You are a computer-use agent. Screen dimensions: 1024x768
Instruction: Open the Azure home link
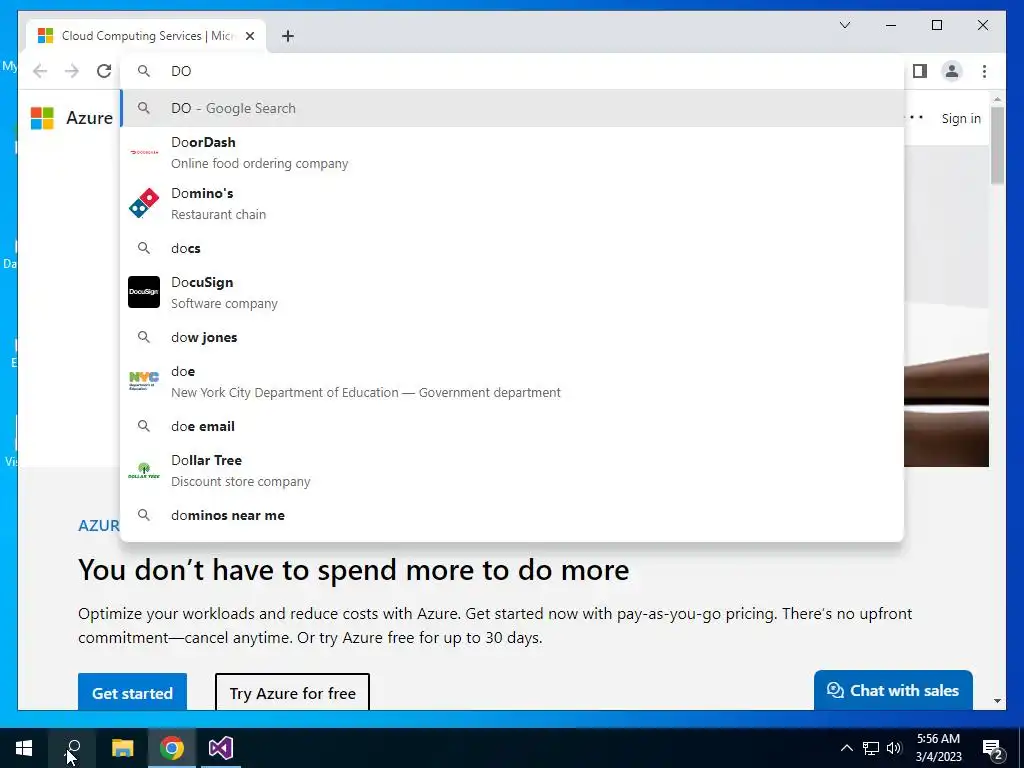pos(89,118)
